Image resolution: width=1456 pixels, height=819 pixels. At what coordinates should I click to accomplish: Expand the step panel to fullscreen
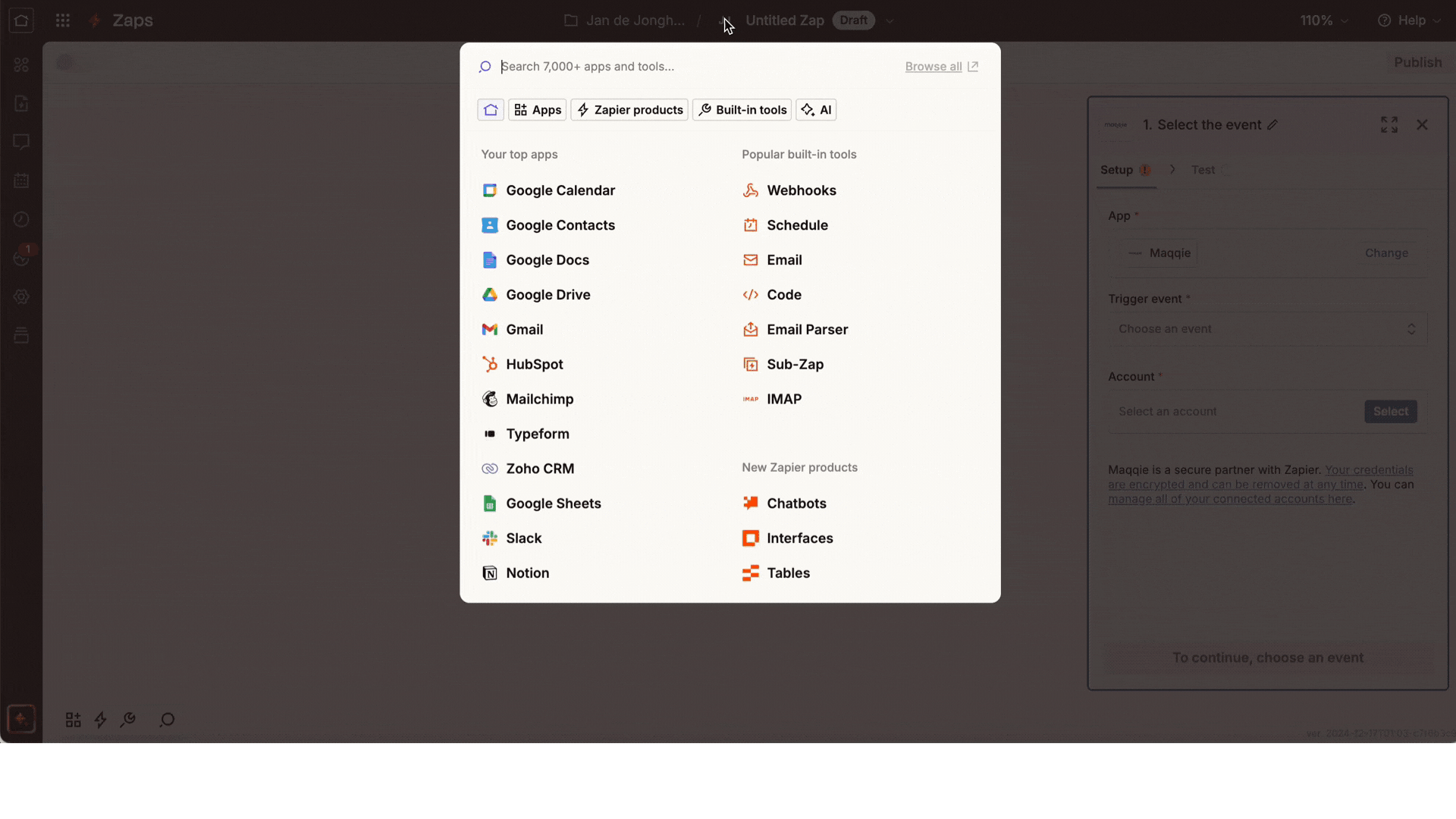point(1389,125)
